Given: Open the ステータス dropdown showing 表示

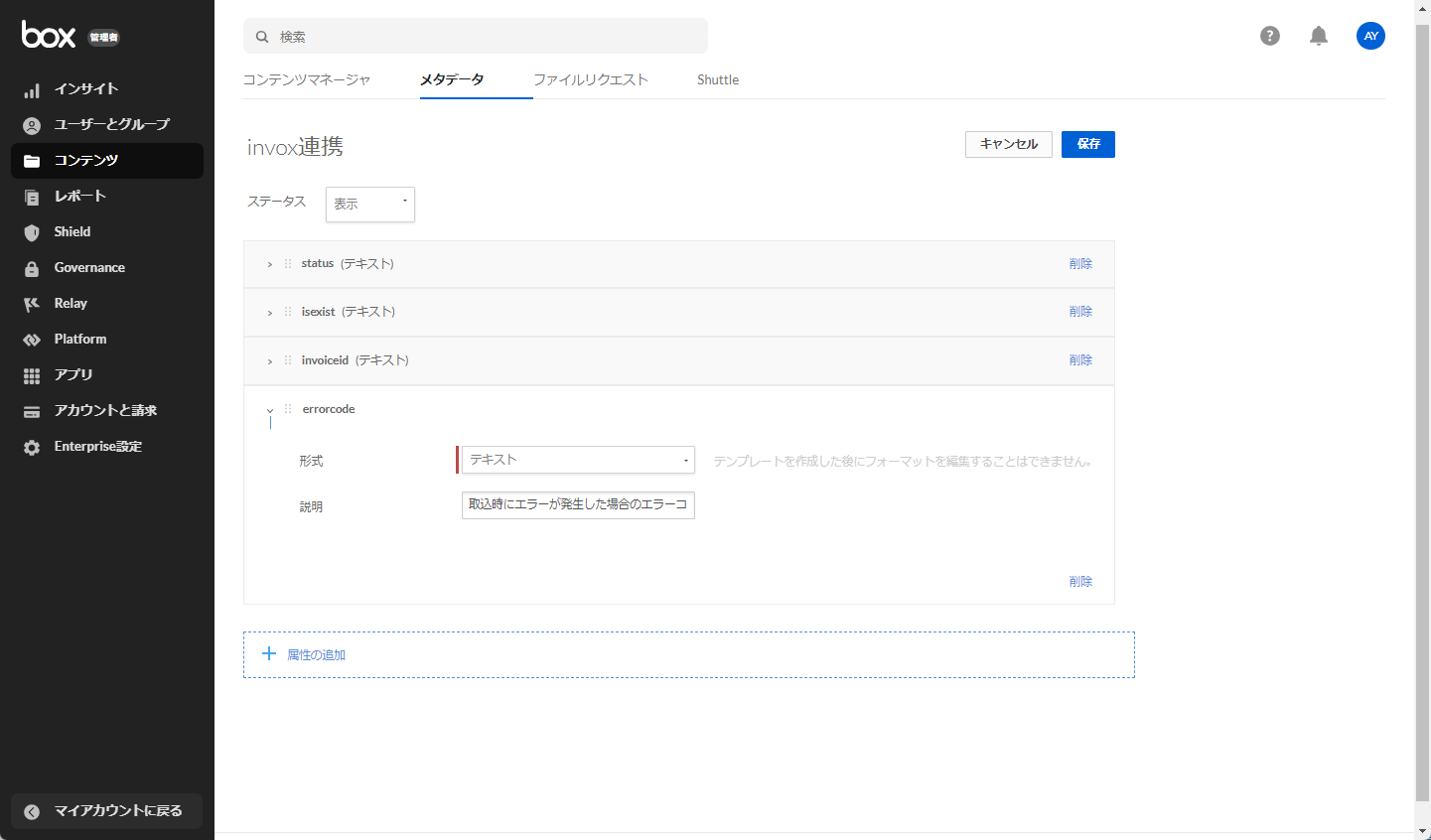Looking at the screenshot, I should [369, 205].
